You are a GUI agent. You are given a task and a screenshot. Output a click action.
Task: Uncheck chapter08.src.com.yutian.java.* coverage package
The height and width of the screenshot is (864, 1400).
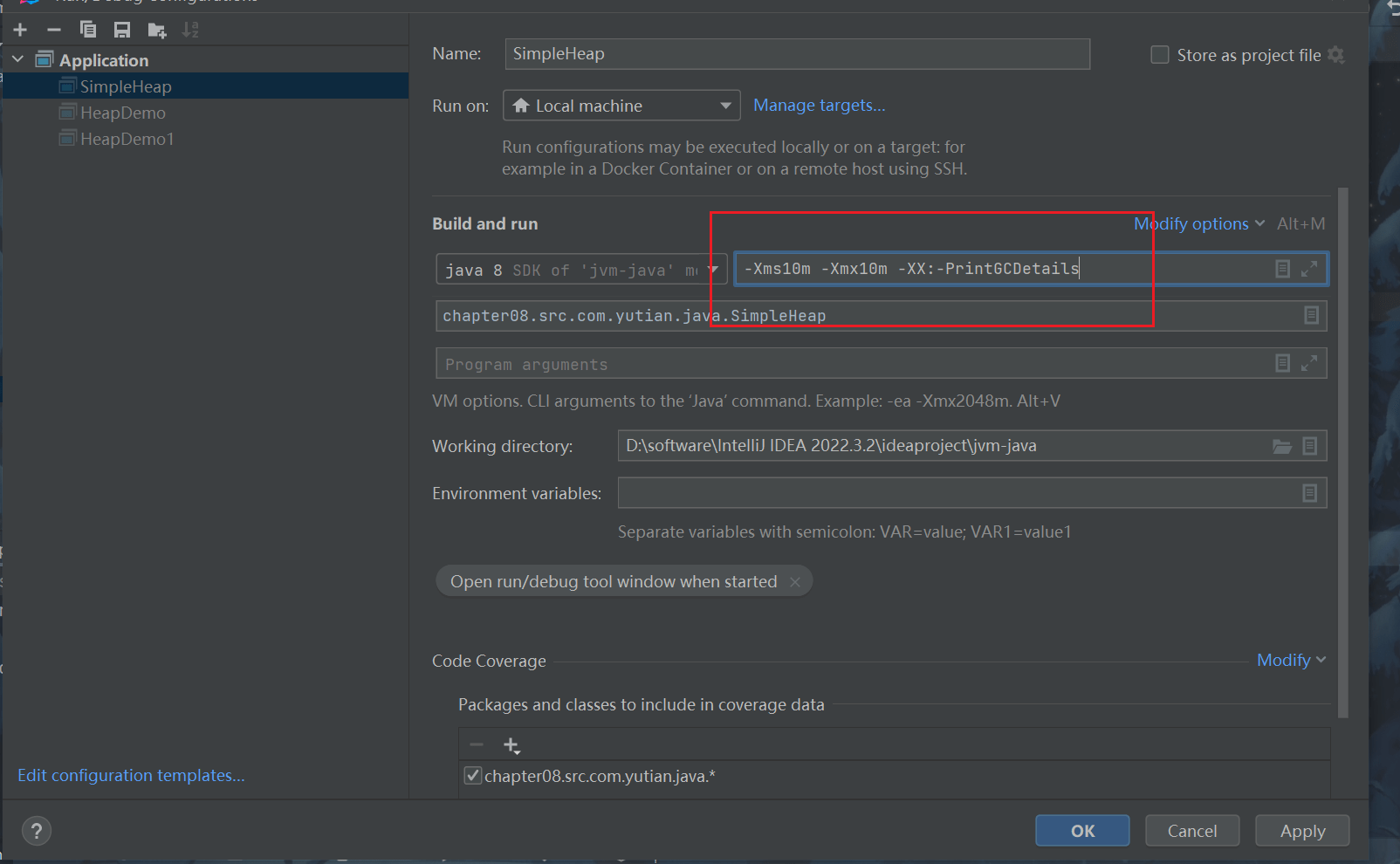pos(472,776)
